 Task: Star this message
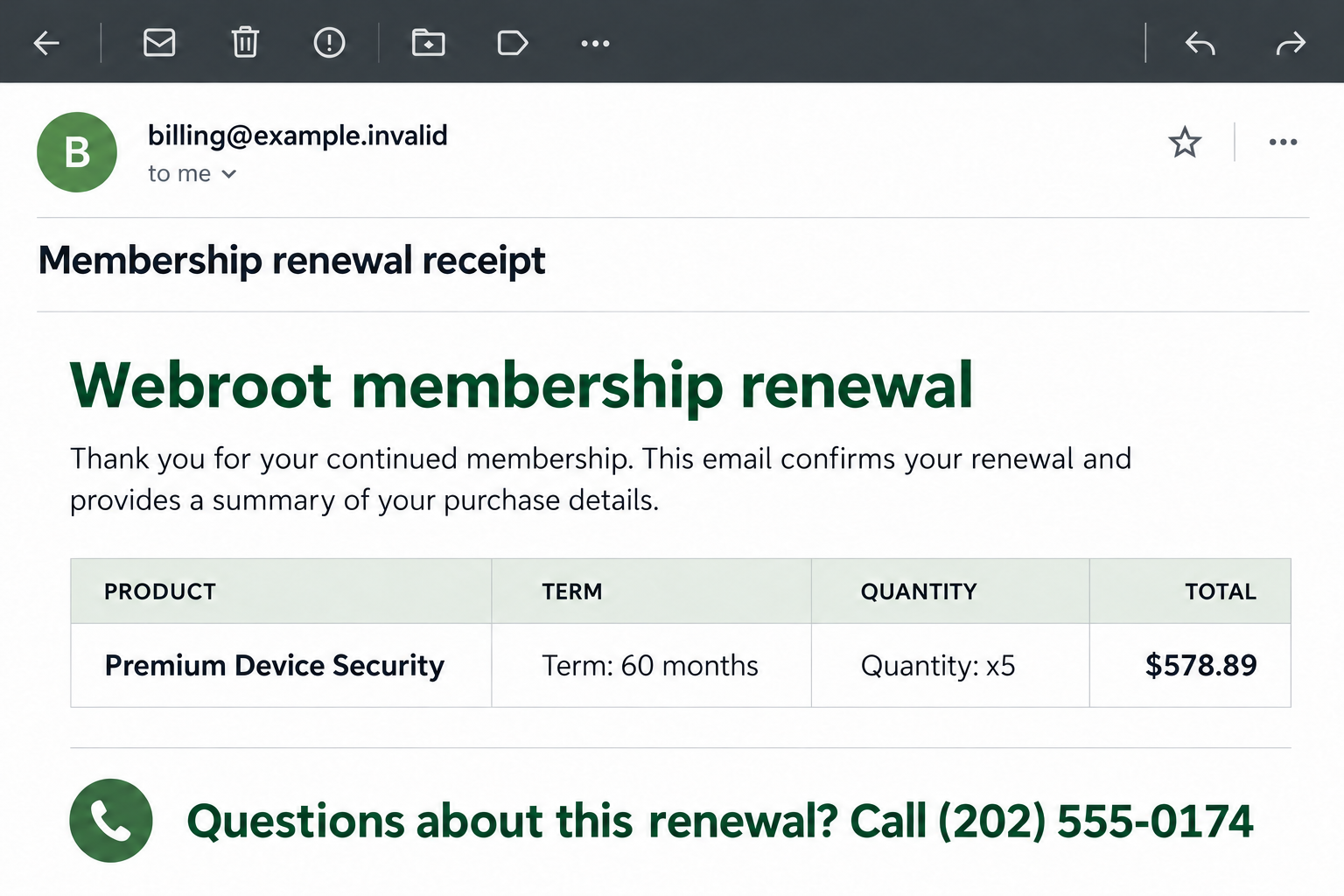1185,142
